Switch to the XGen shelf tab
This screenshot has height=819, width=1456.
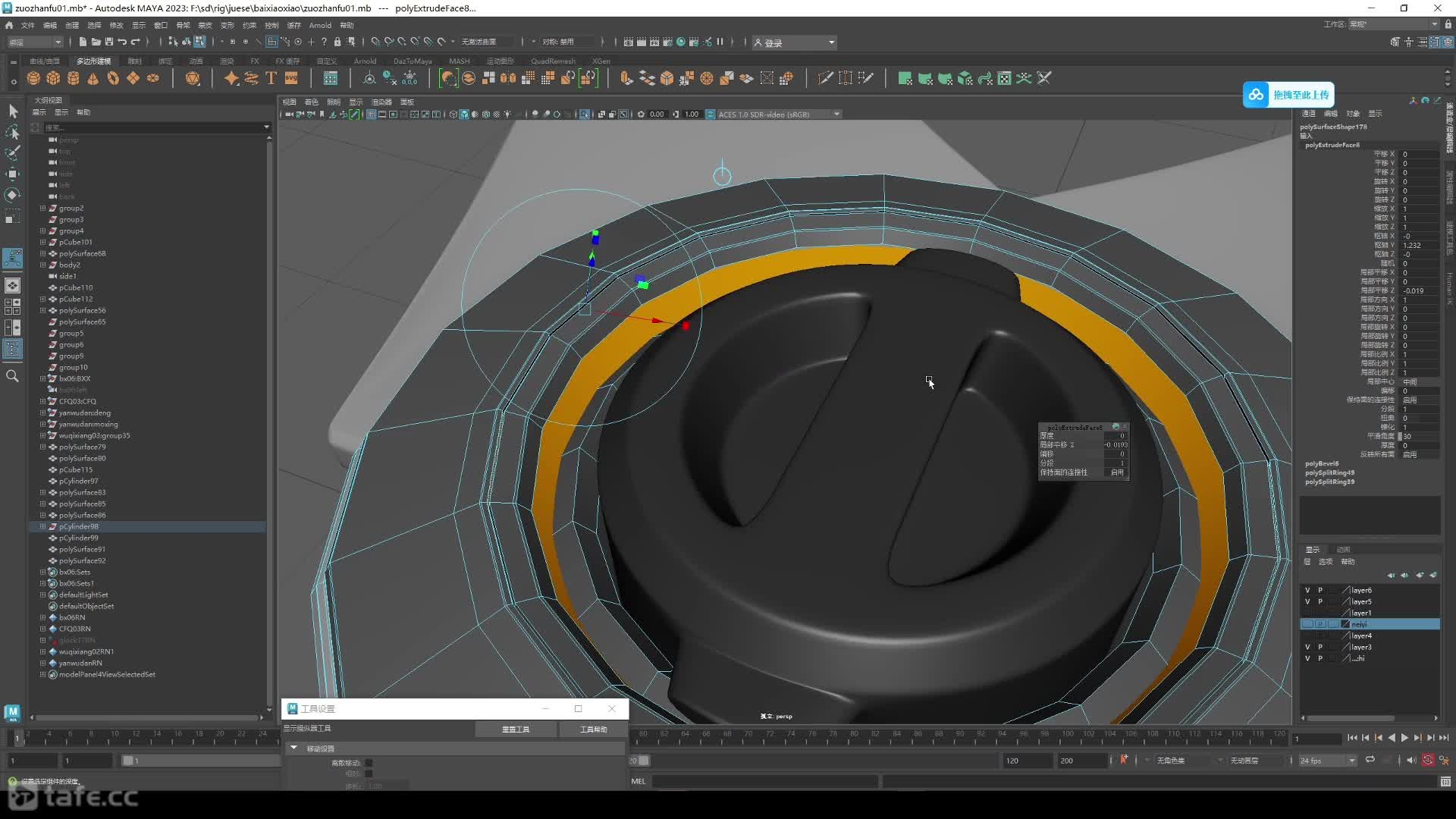pos(601,61)
